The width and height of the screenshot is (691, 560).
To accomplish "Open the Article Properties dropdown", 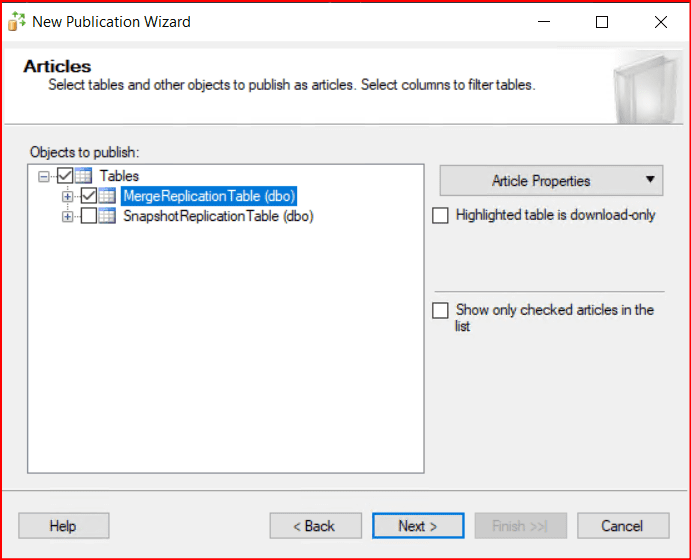I will click(551, 181).
